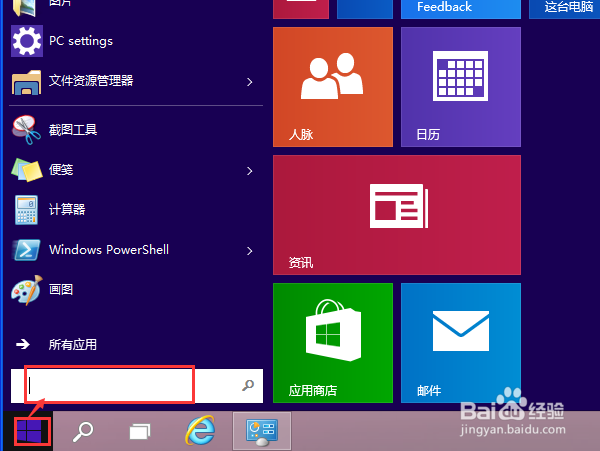
Task: Launch 截图工具 scissors icon
Action: [x=26, y=130]
